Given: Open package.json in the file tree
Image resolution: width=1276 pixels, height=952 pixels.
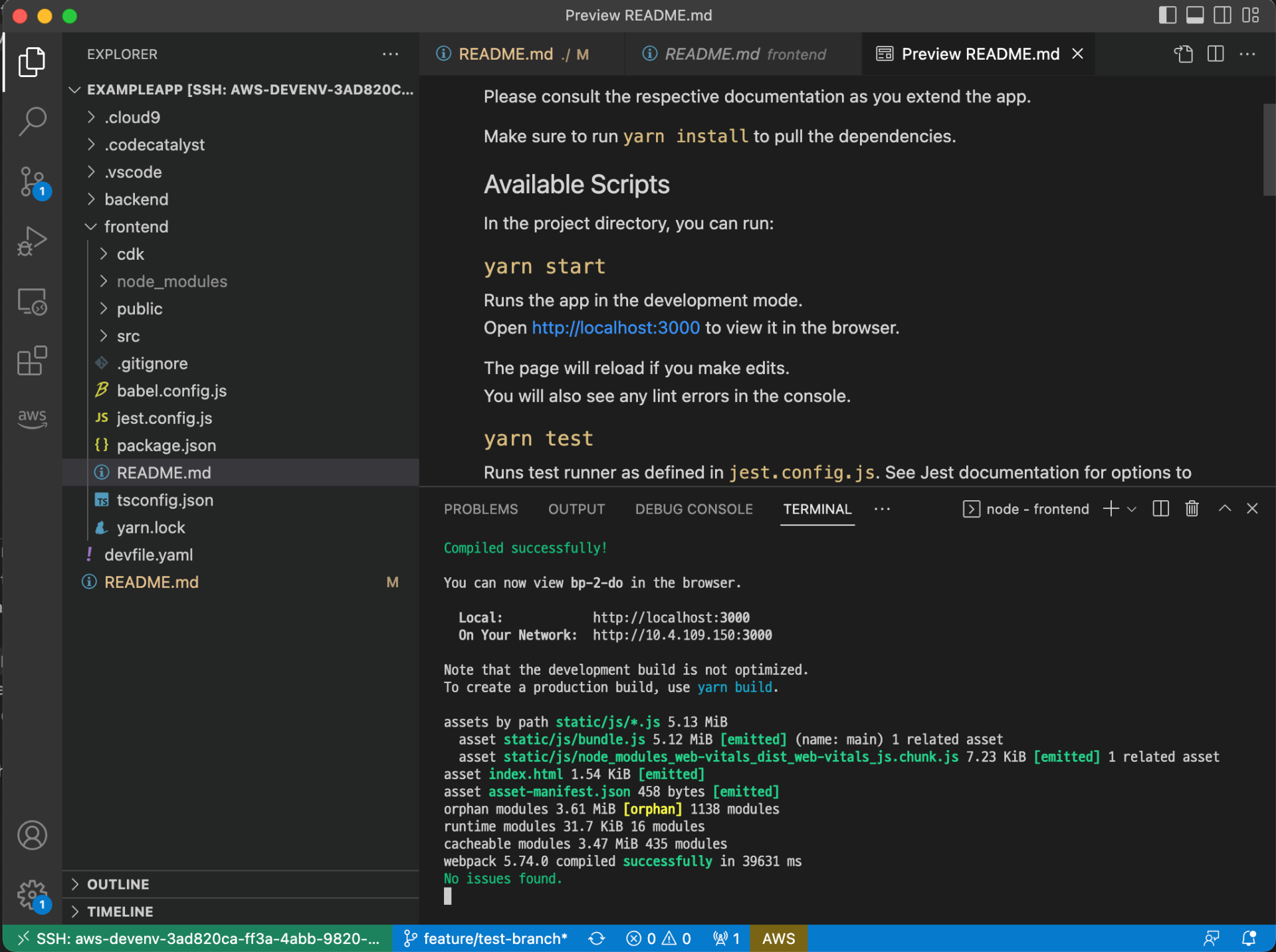Looking at the screenshot, I should [166, 445].
